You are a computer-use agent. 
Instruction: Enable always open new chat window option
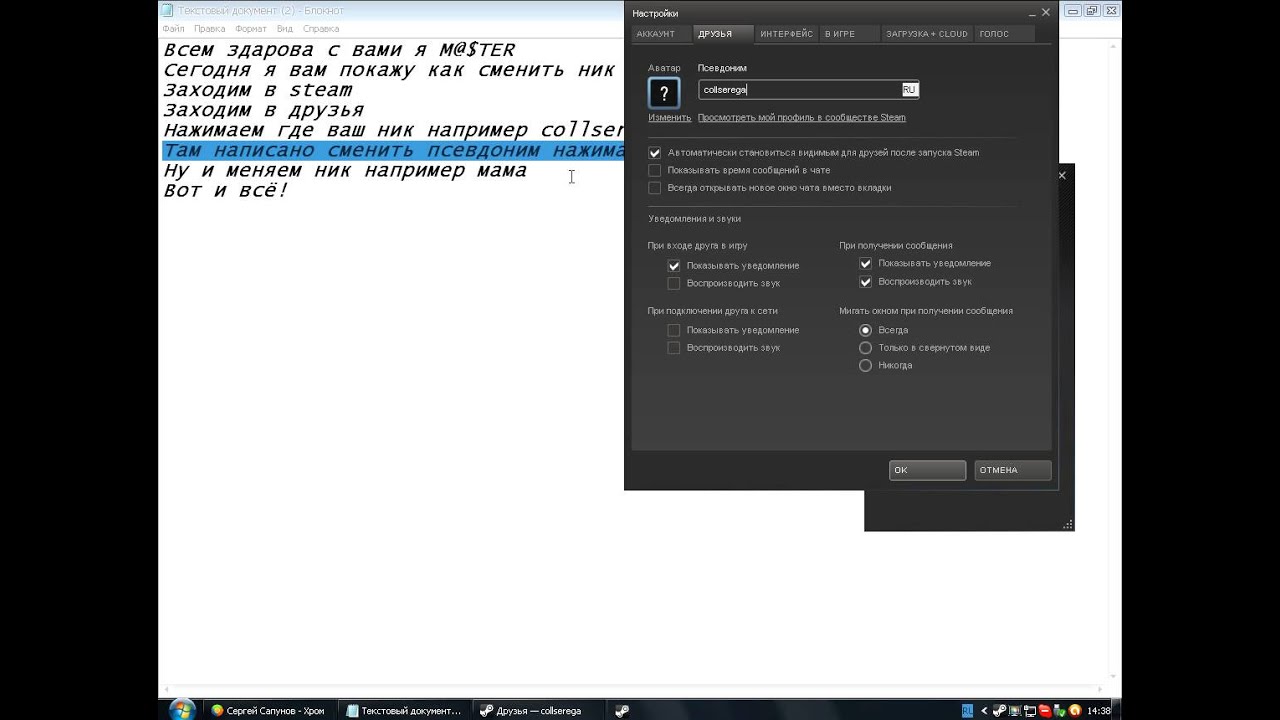(x=655, y=188)
